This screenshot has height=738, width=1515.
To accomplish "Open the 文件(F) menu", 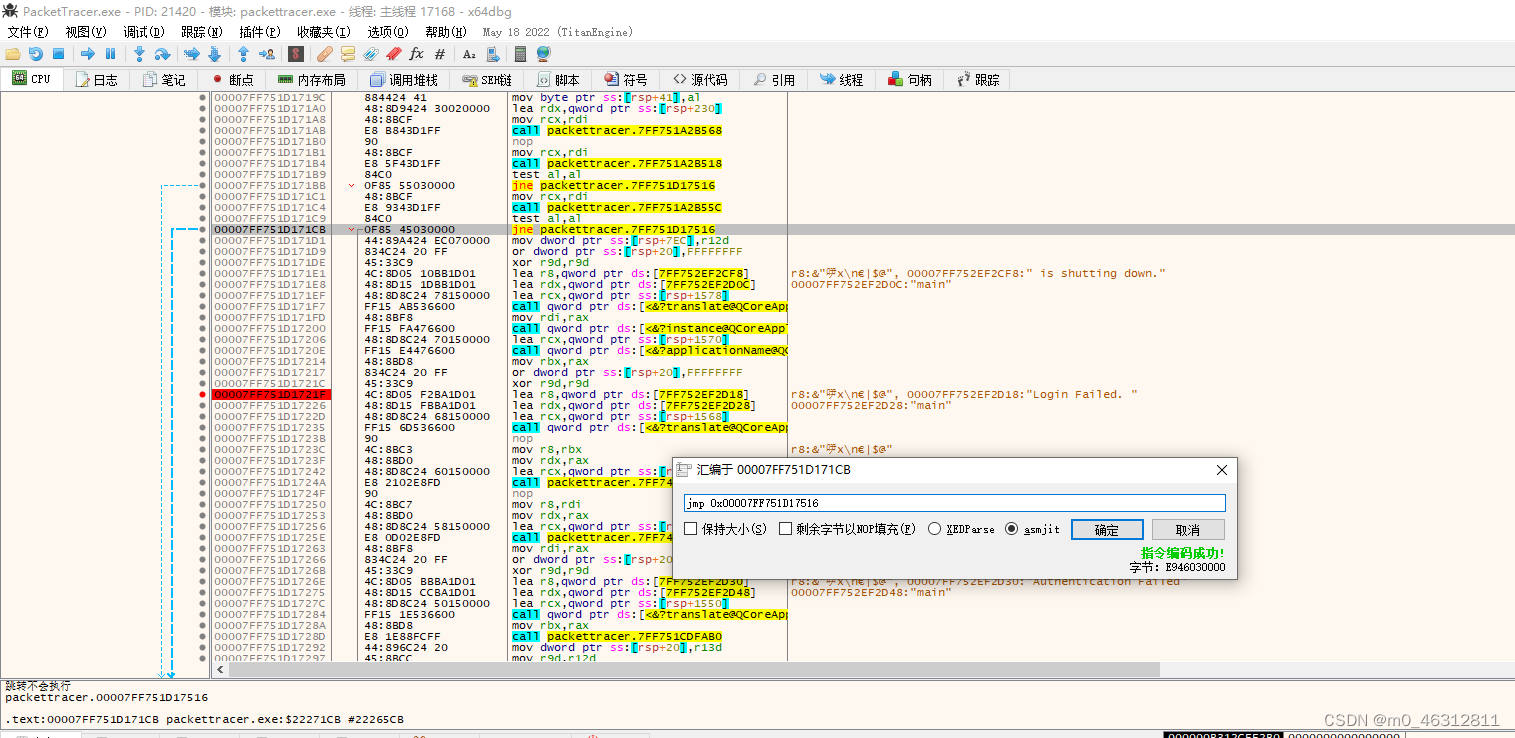I will coord(28,32).
